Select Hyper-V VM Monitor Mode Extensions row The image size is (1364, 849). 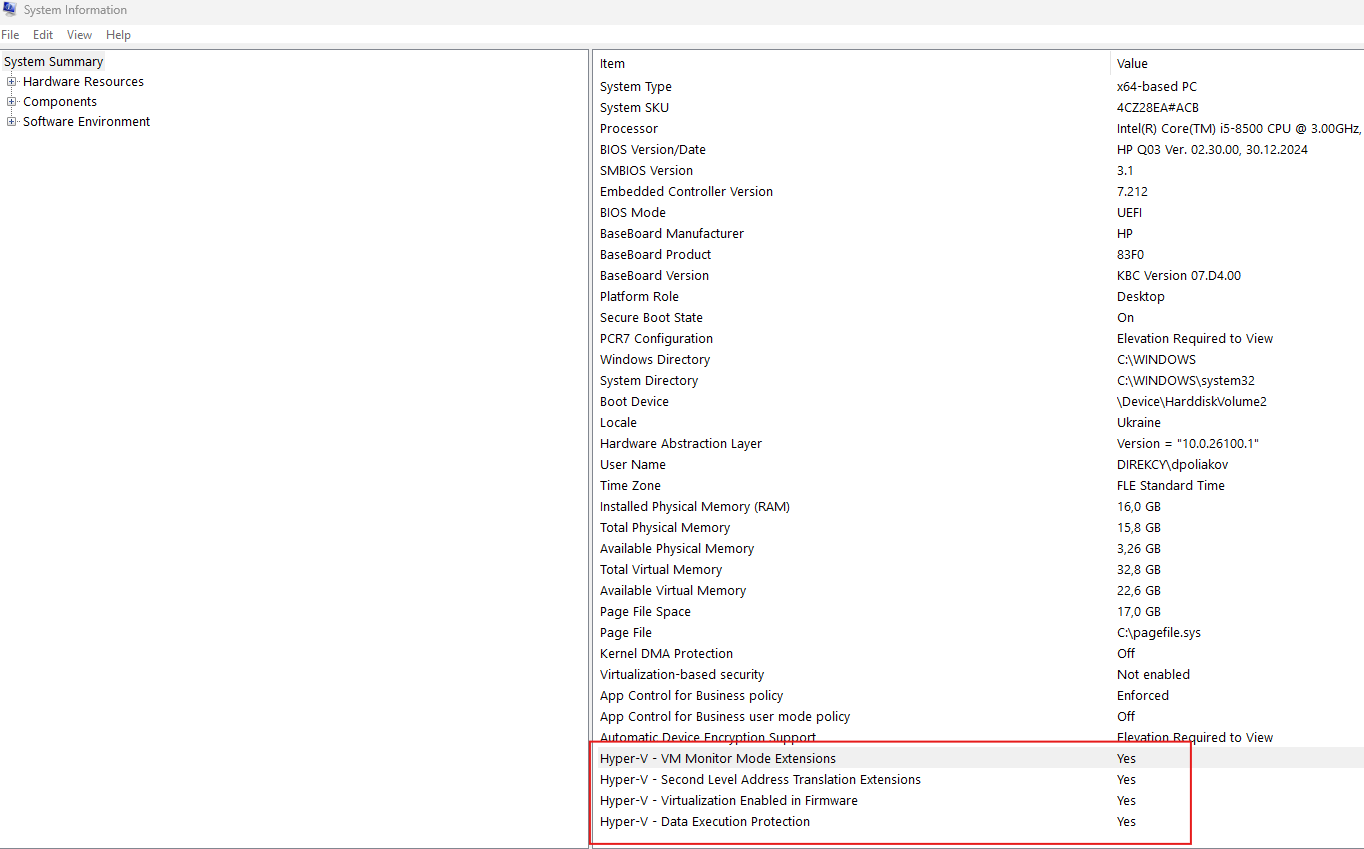(979, 758)
